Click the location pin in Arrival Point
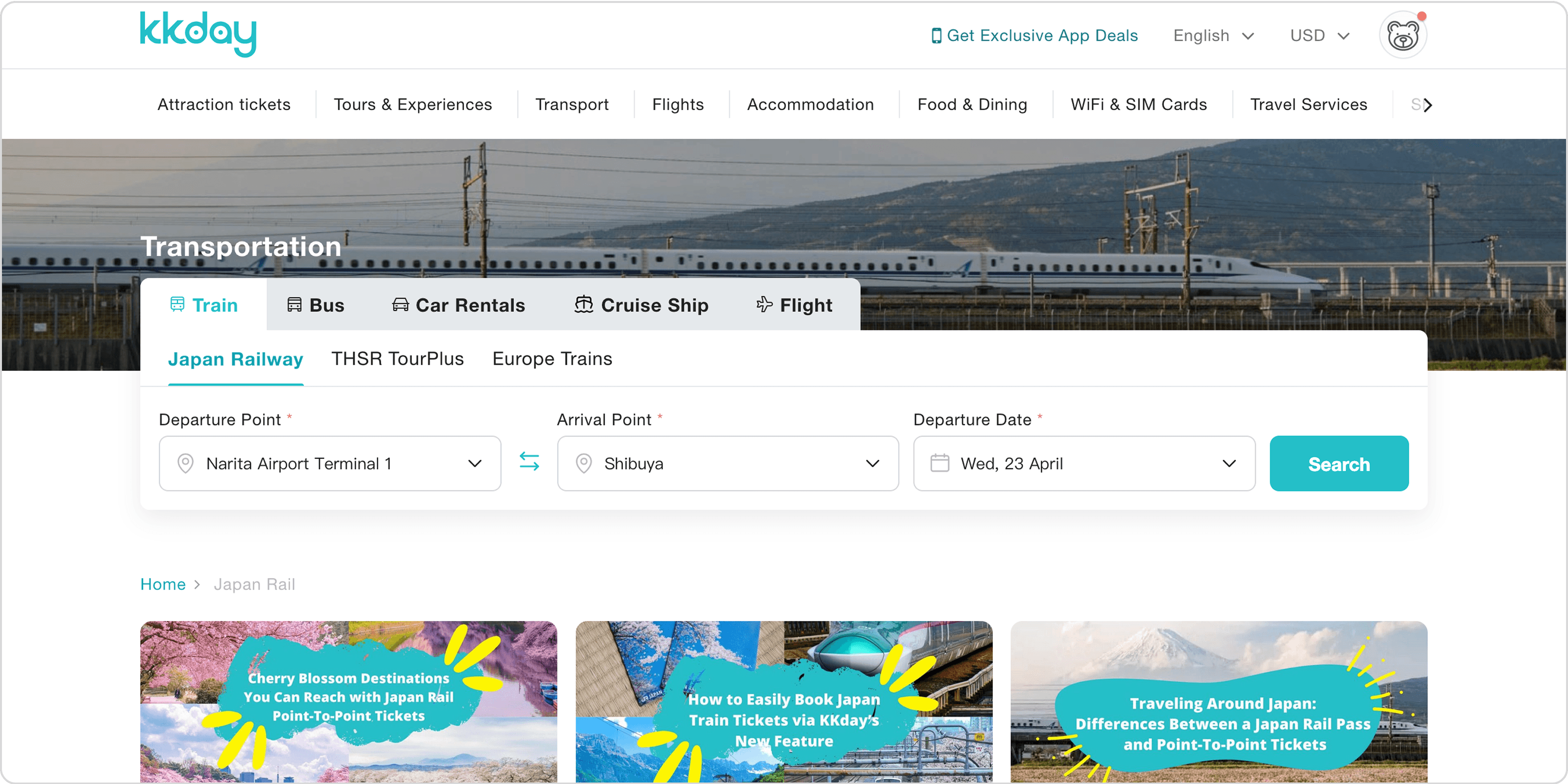 coord(583,463)
